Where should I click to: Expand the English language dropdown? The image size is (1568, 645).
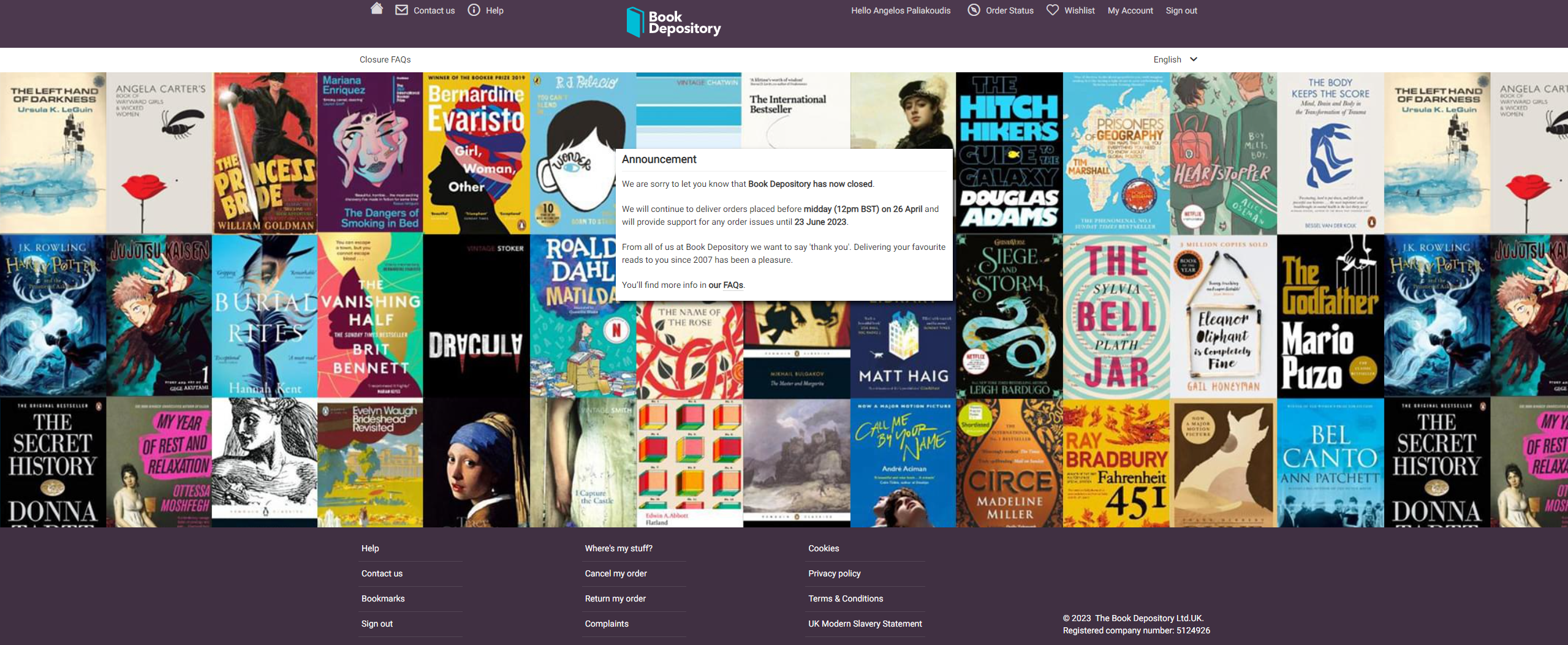(1175, 59)
